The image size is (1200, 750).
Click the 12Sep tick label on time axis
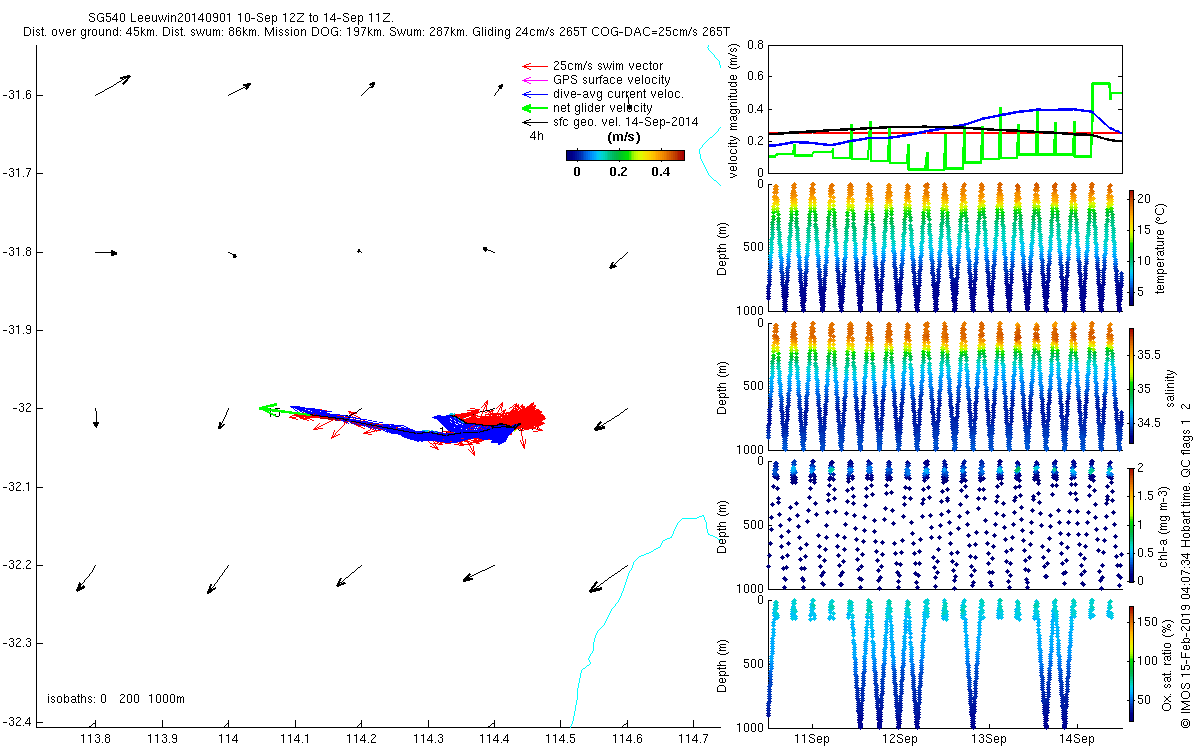click(900, 738)
